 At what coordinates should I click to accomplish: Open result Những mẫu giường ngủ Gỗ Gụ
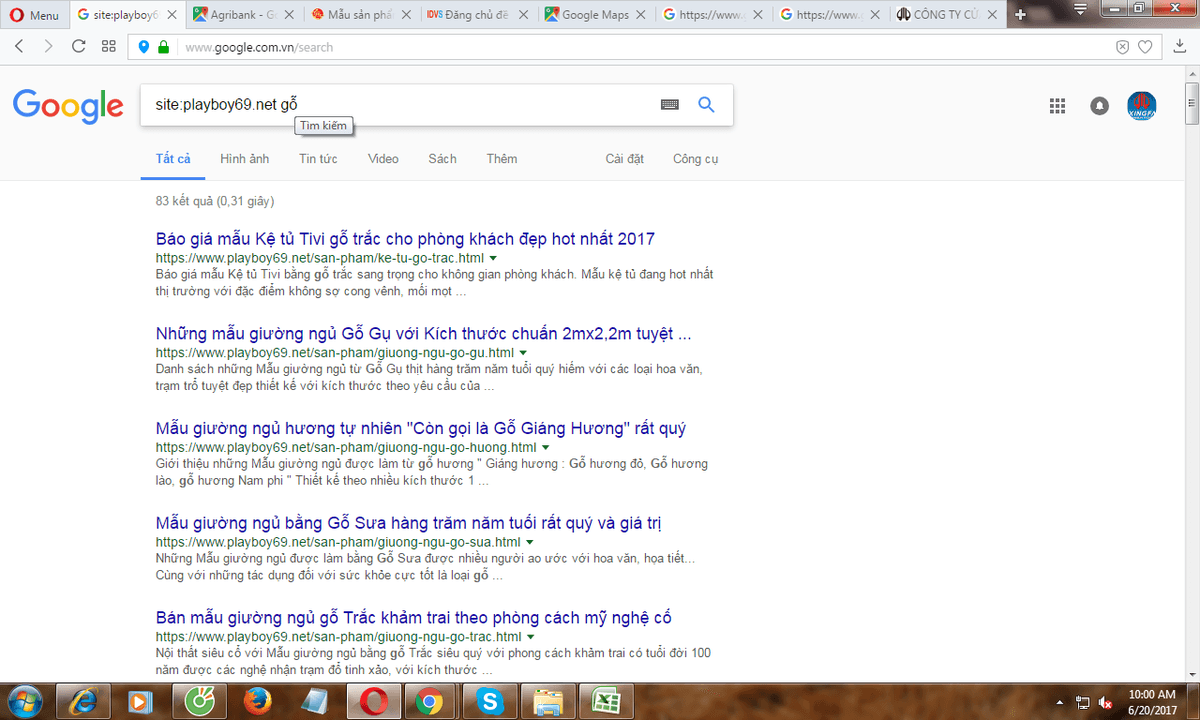click(x=423, y=333)
